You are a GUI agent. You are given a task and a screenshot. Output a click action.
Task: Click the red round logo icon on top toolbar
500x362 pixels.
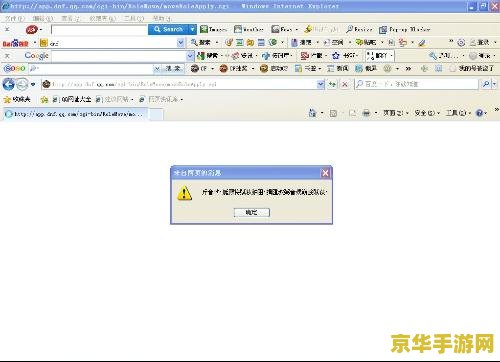click(x=32, y=30)
